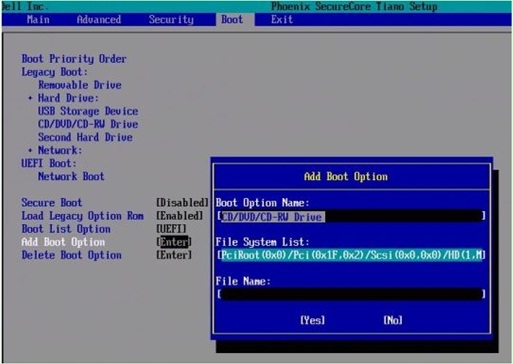The width and height of the screenshot is (513, 364).
Task: Click the Legacy Boot: heading
Action: click(x=55, y=72)
